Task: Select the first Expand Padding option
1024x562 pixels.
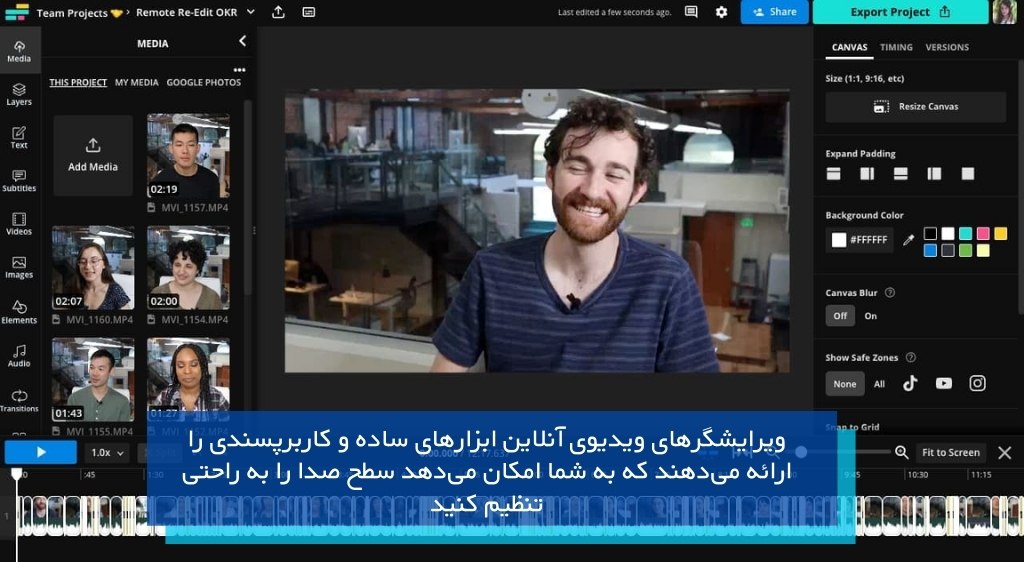Action: click(833, 174)
